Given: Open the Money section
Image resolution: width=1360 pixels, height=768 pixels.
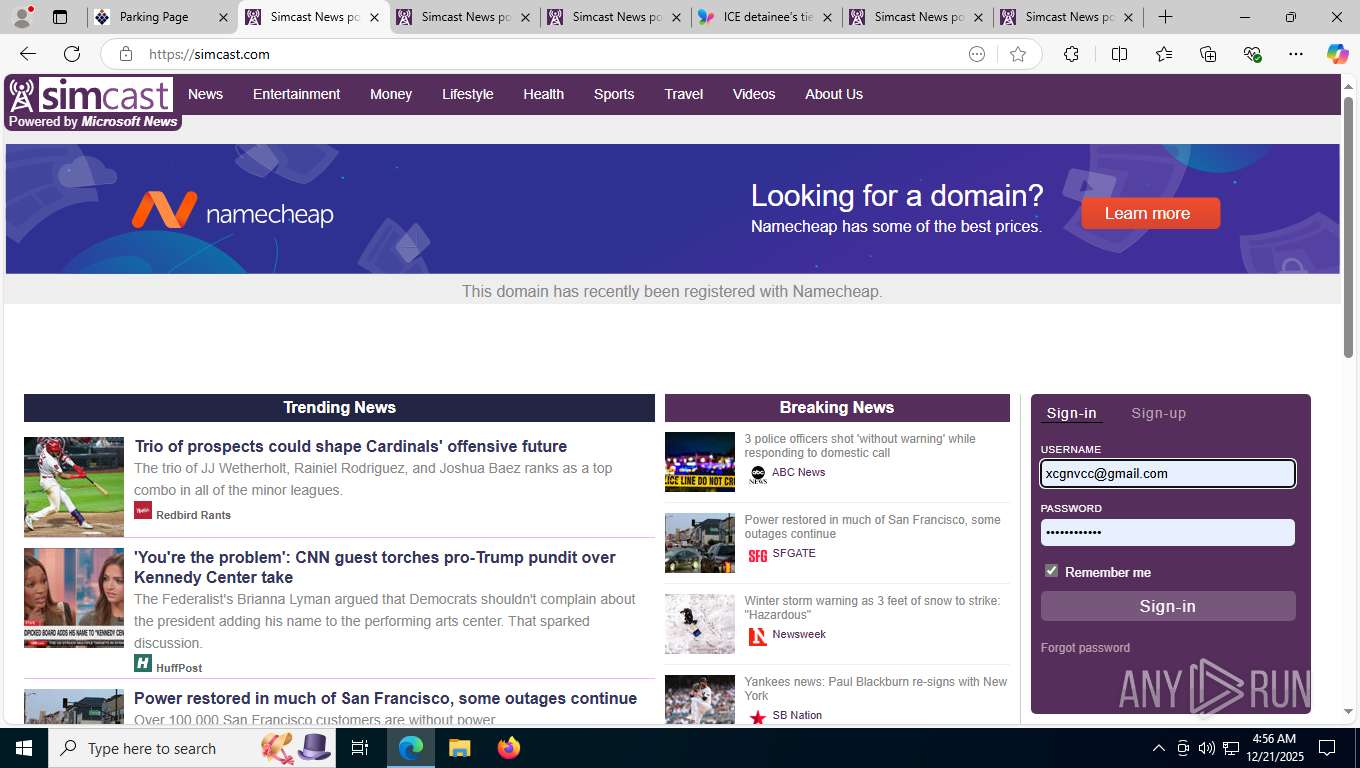Looking at the screenshot, I should click(391, 94).
